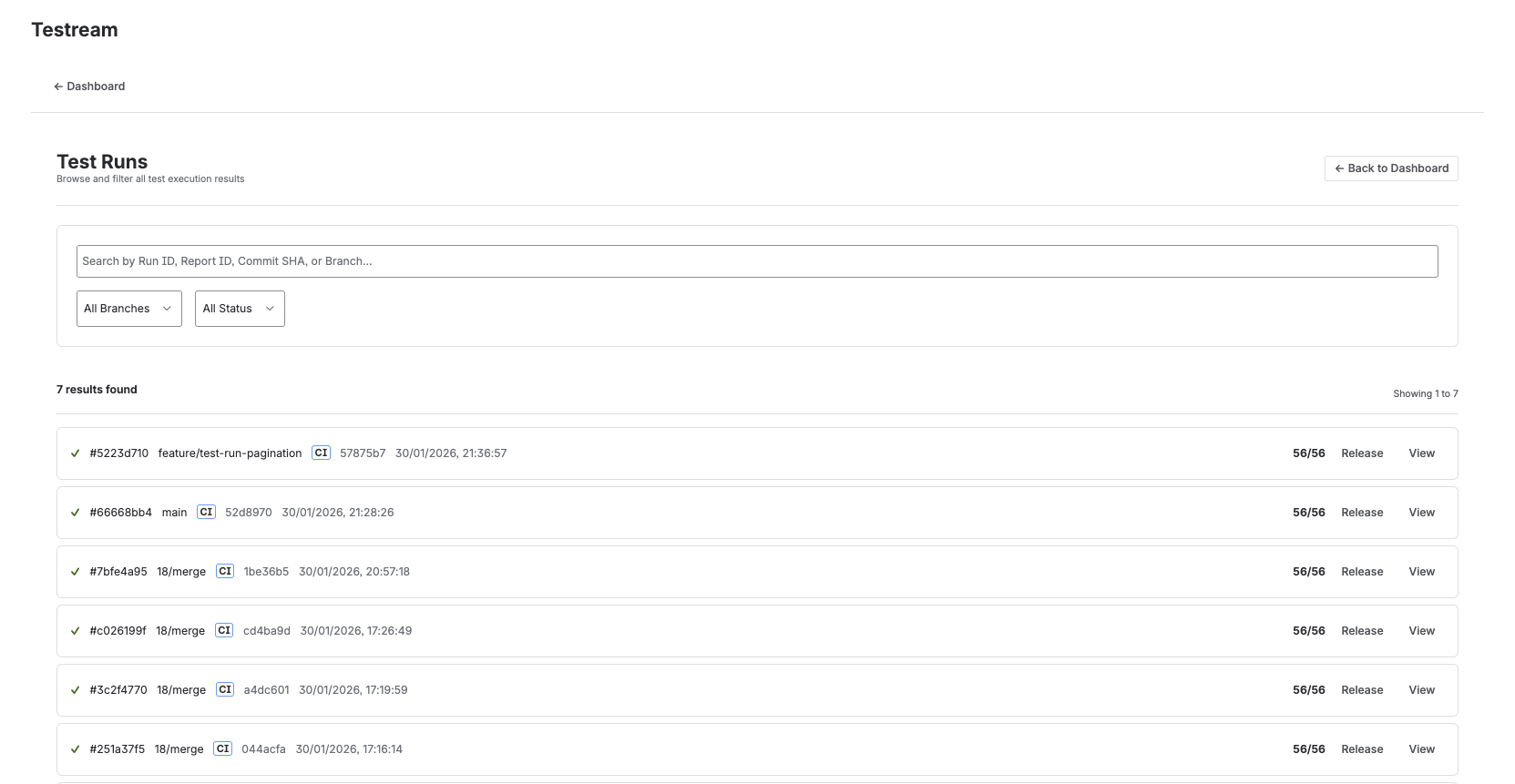Click the 18/merge branch of run #7bfe4a95
Screen dimensions: 1515x784
(x=181, y=572)
